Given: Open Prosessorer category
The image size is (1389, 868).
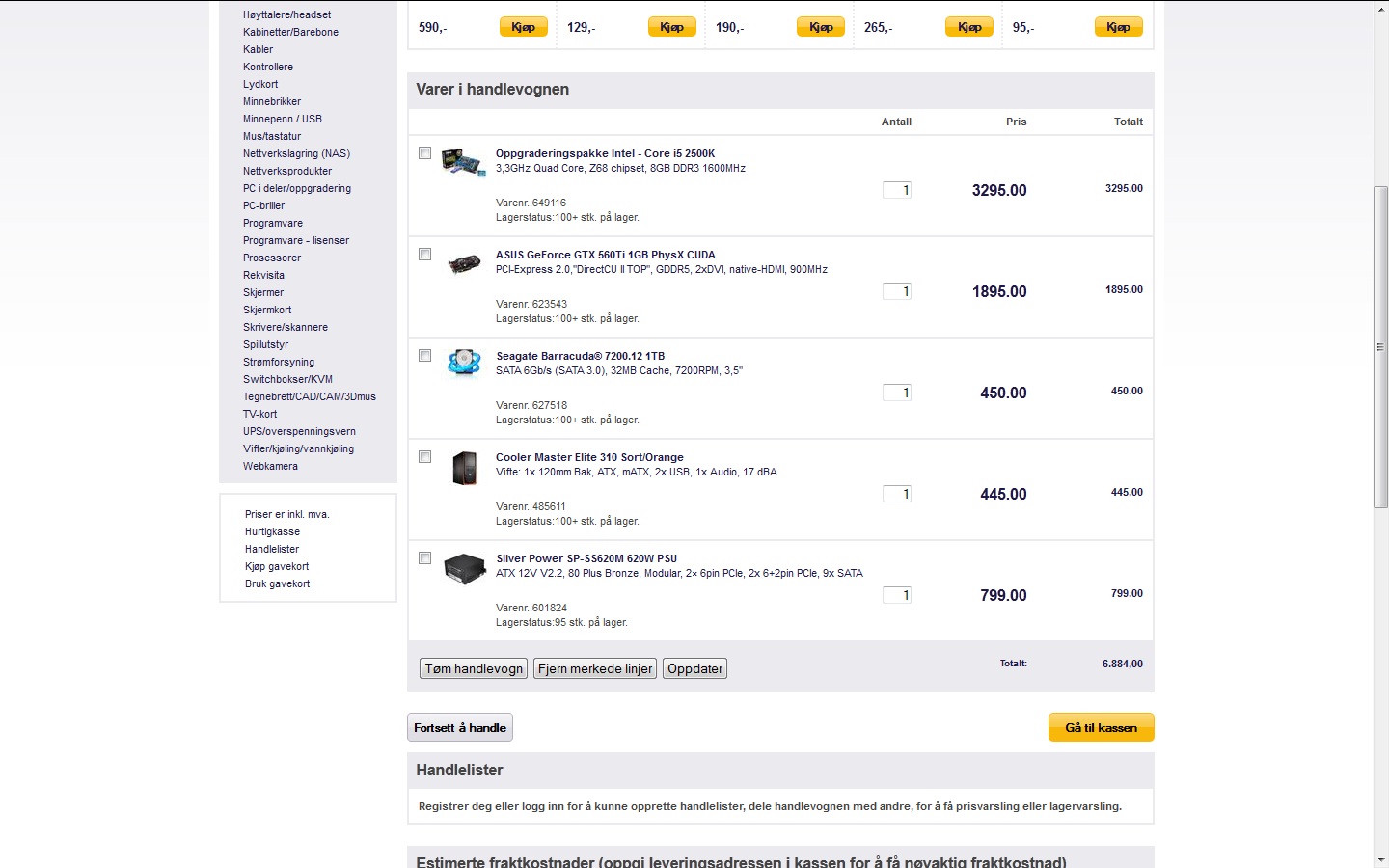Looking at the screenshot, I should coord(272,258).
